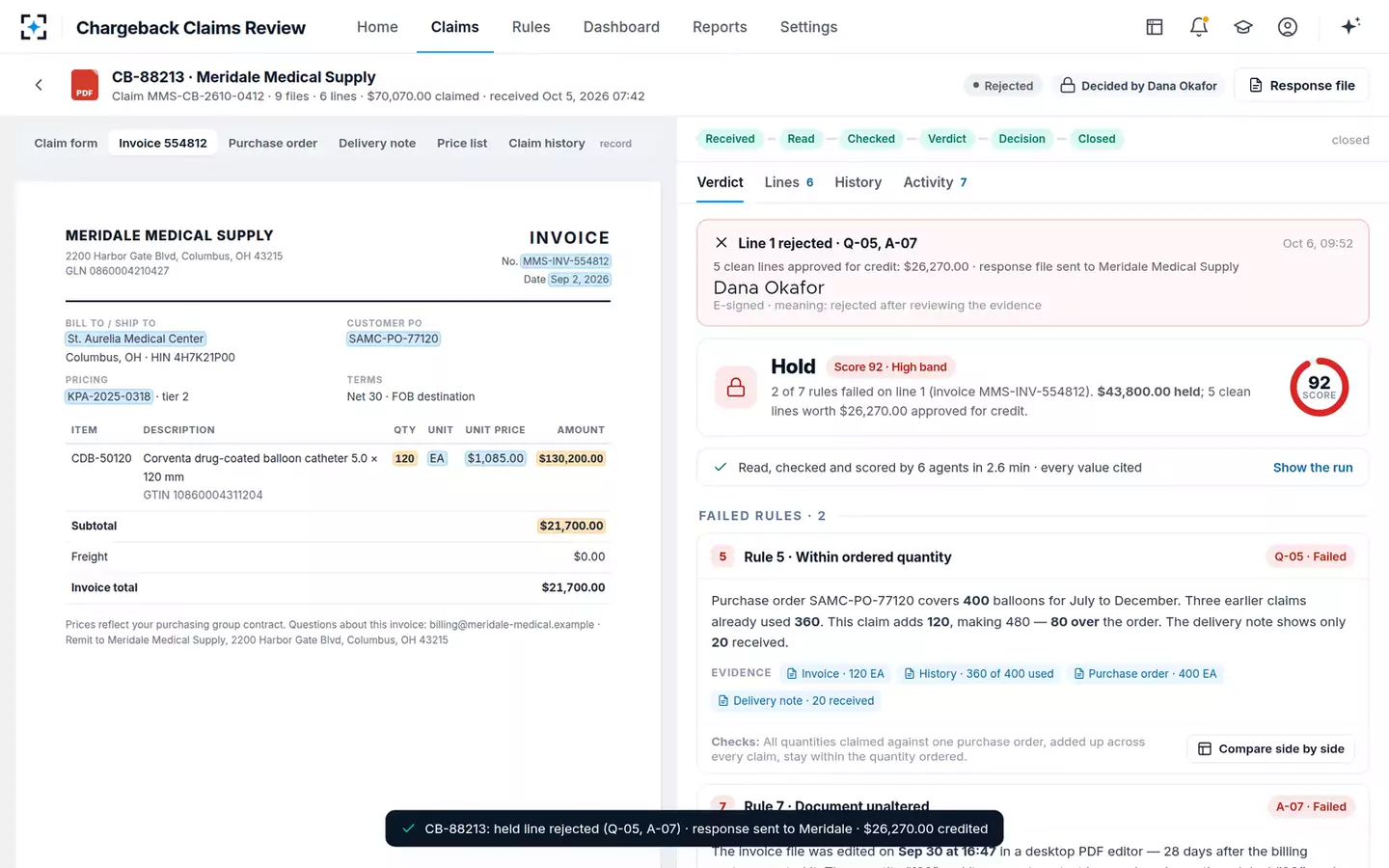The image size is (1389, 868).
Task: Open the Dashboard menu
Action: click(621, 27)
